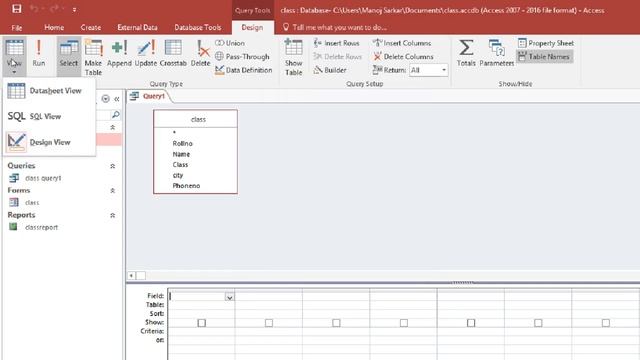Choose the Make Table query type
The width and height of the screenshot is (640, 360).
pos(93,57)
